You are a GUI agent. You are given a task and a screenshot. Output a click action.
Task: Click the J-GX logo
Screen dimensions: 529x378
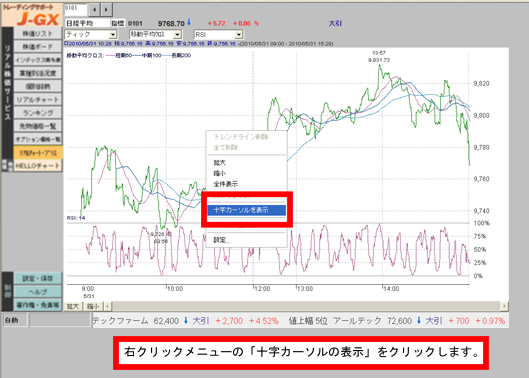32,15
